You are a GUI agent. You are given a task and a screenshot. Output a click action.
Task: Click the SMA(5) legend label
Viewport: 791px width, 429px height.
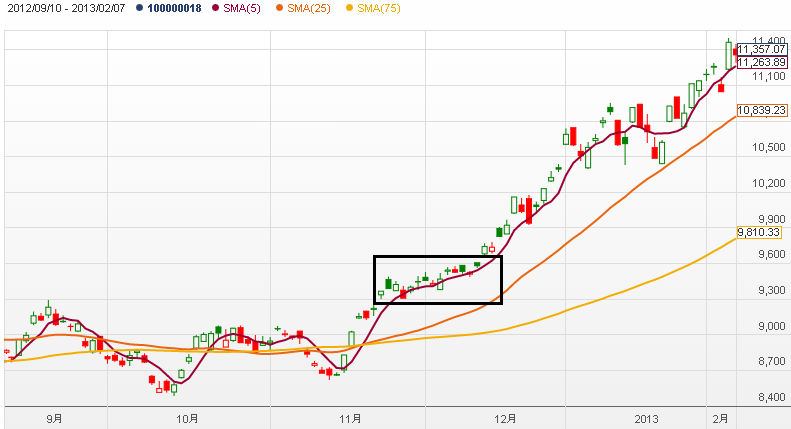click(x=242, y=8)
